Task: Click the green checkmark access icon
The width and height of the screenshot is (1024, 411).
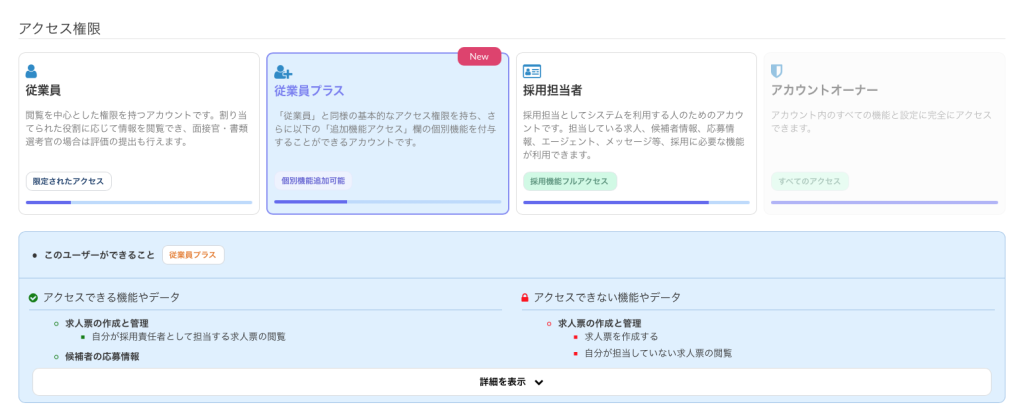Action: 33,298
